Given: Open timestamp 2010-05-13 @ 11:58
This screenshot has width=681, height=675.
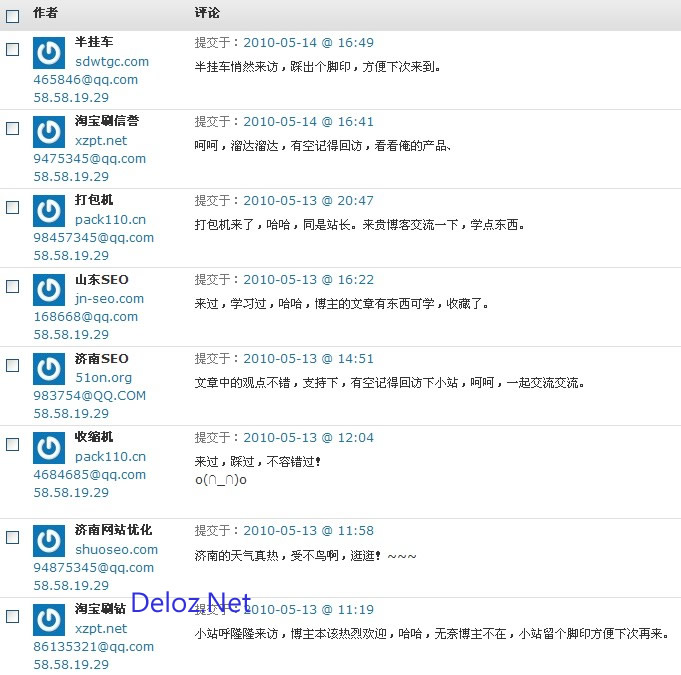Looking at the screenshot, I should [308, 531].
